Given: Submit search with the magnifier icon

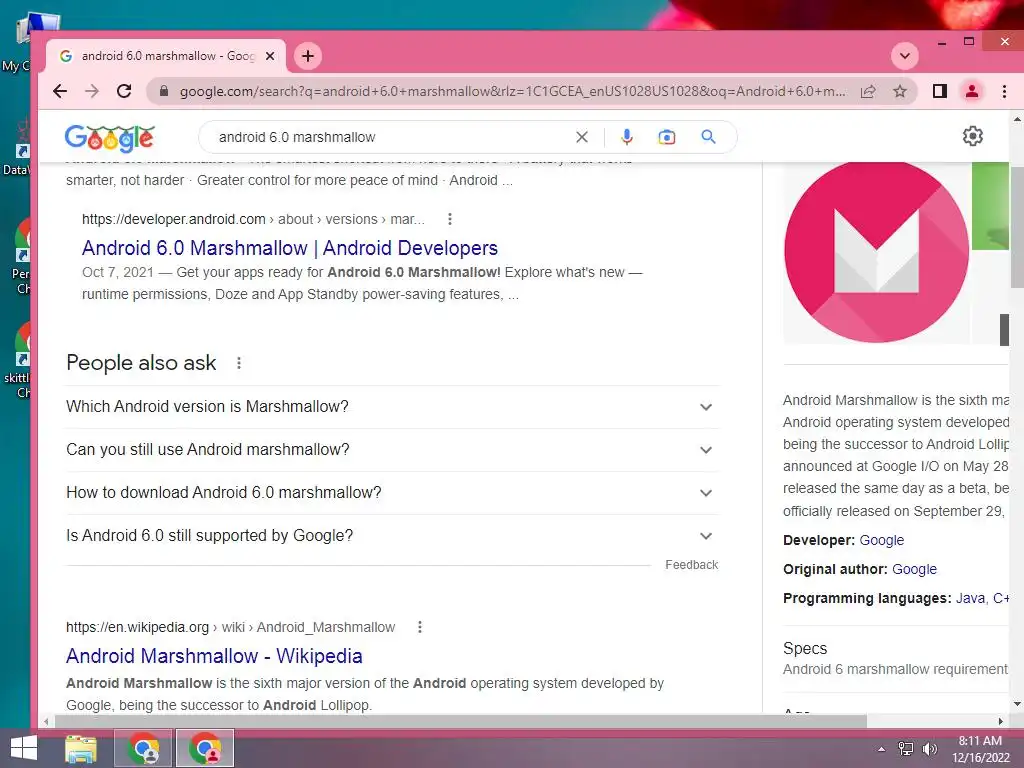Looking at the screenshot, I should (709, 137).
